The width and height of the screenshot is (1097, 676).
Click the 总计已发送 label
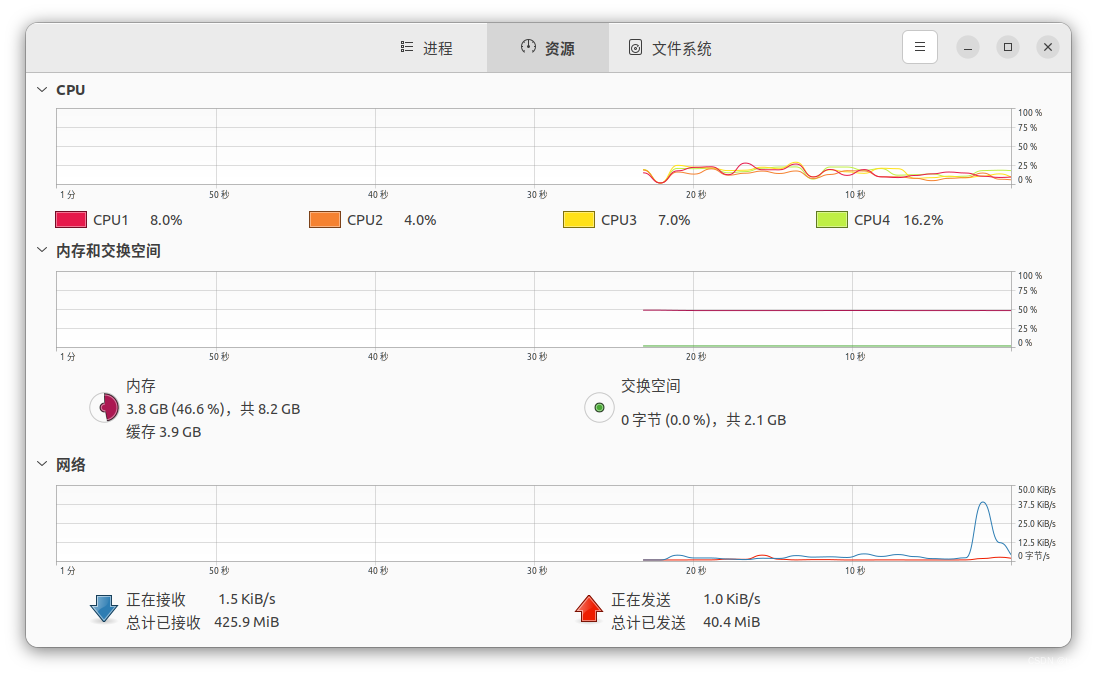[649, 622]
